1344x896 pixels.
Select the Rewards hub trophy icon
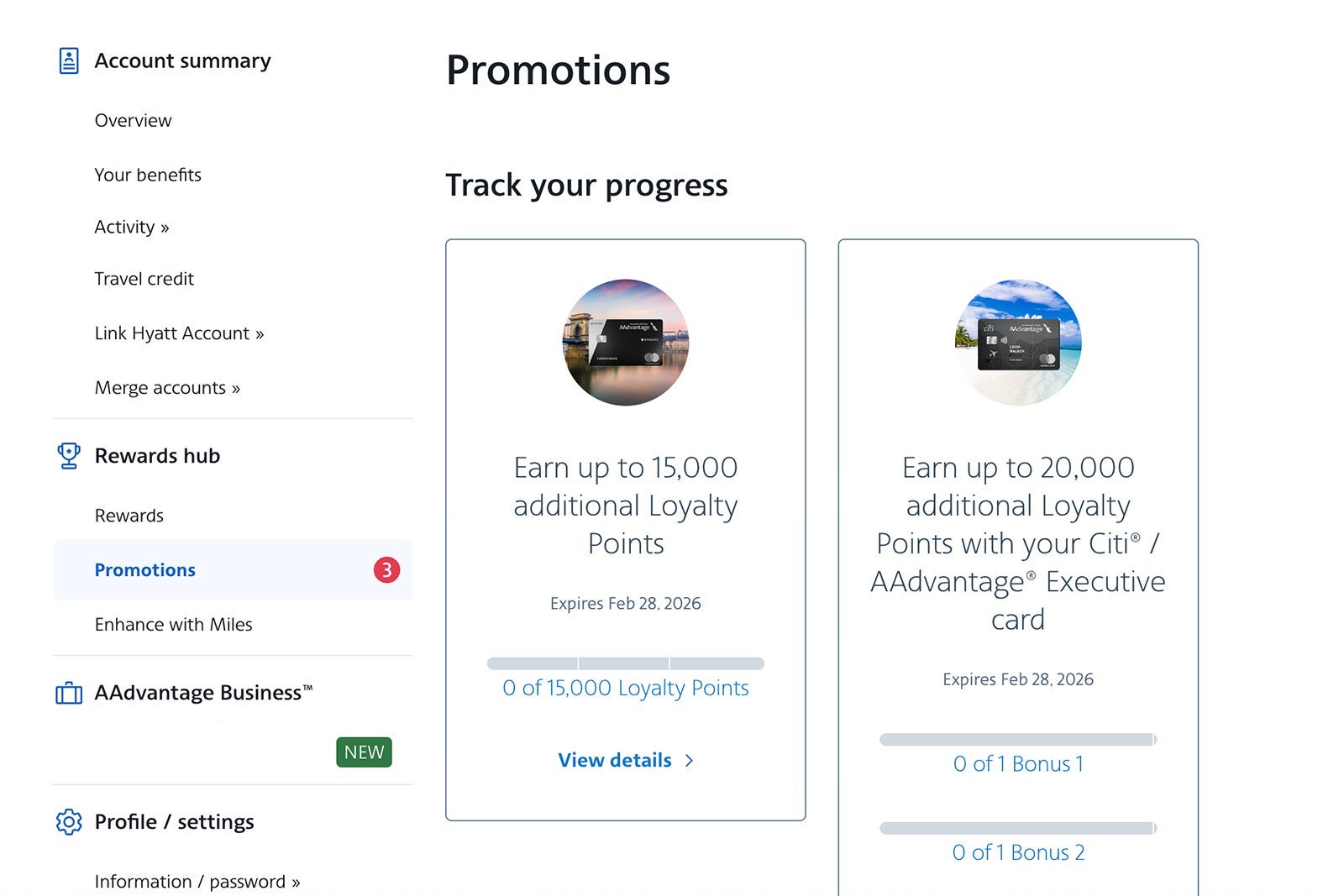point(70,454)
